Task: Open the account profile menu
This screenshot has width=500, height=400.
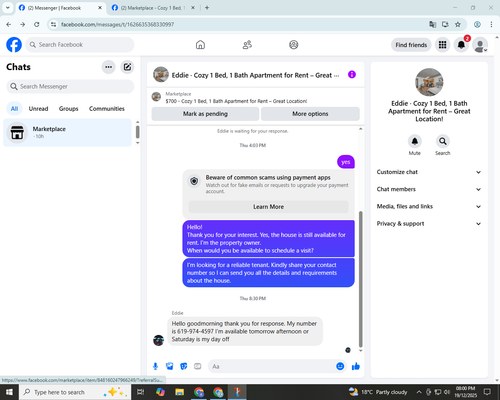Action: (x=480, y=45)
